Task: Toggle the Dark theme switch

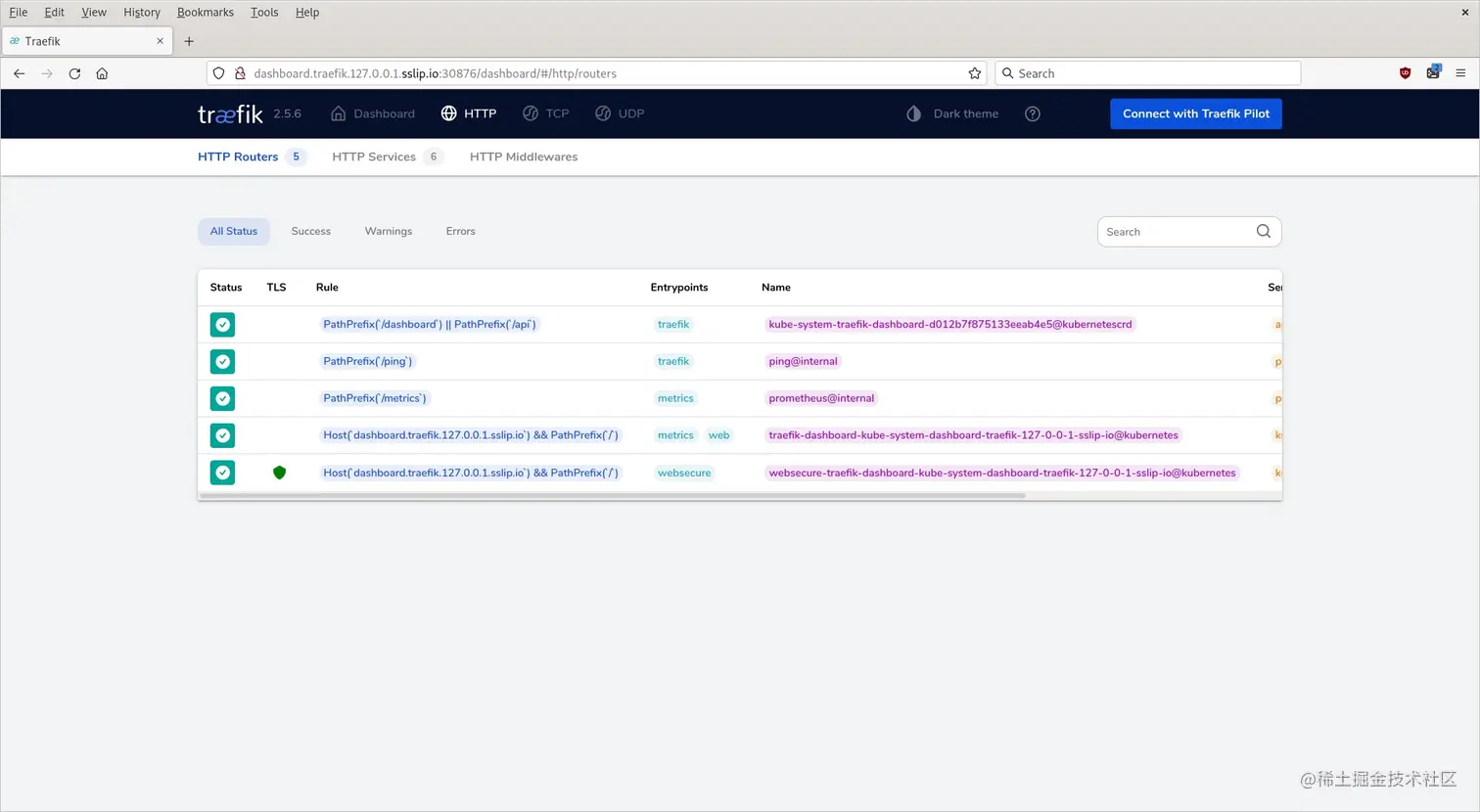Action: [952, 113]
